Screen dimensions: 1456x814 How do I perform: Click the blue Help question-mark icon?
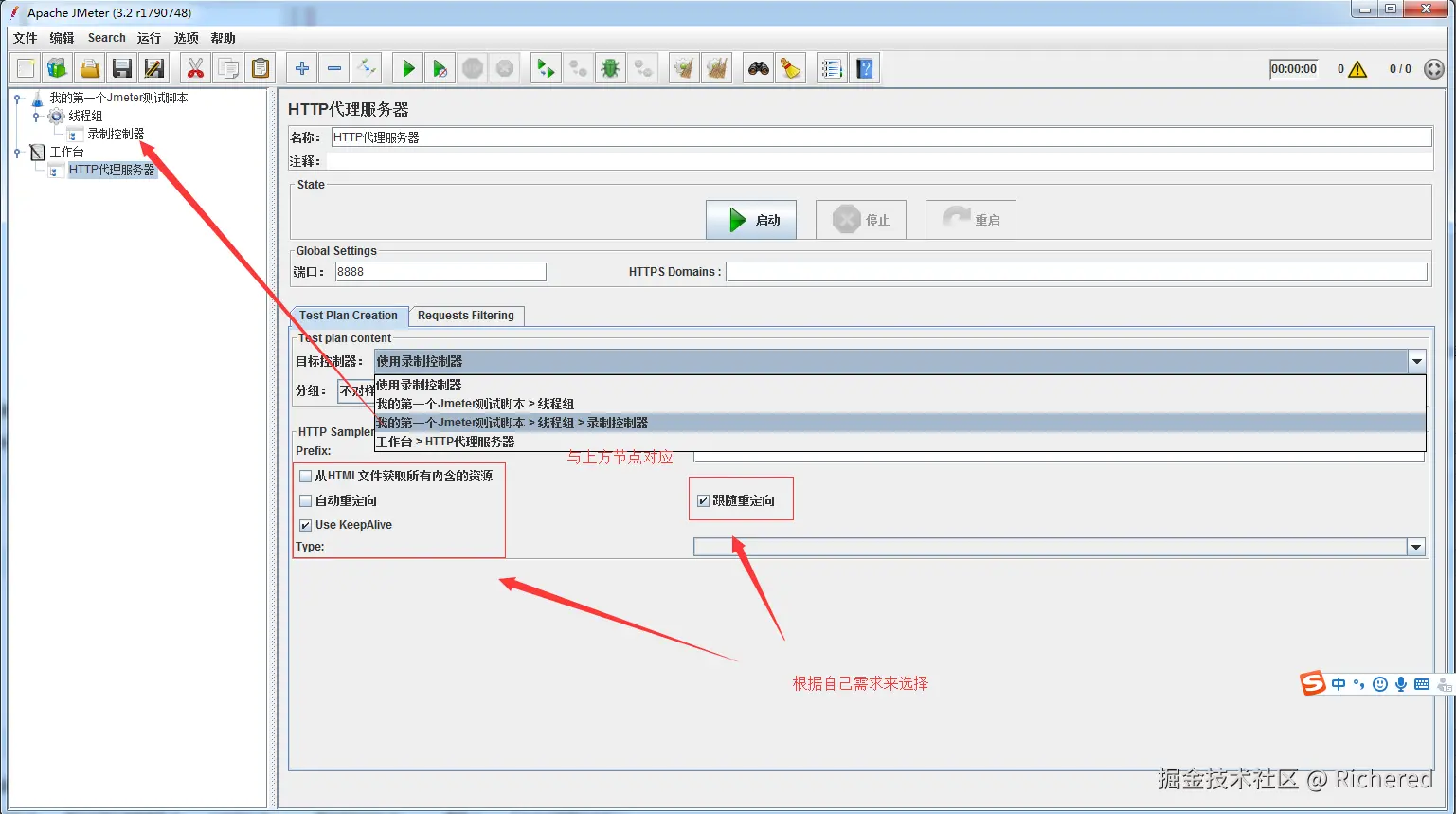864,68
